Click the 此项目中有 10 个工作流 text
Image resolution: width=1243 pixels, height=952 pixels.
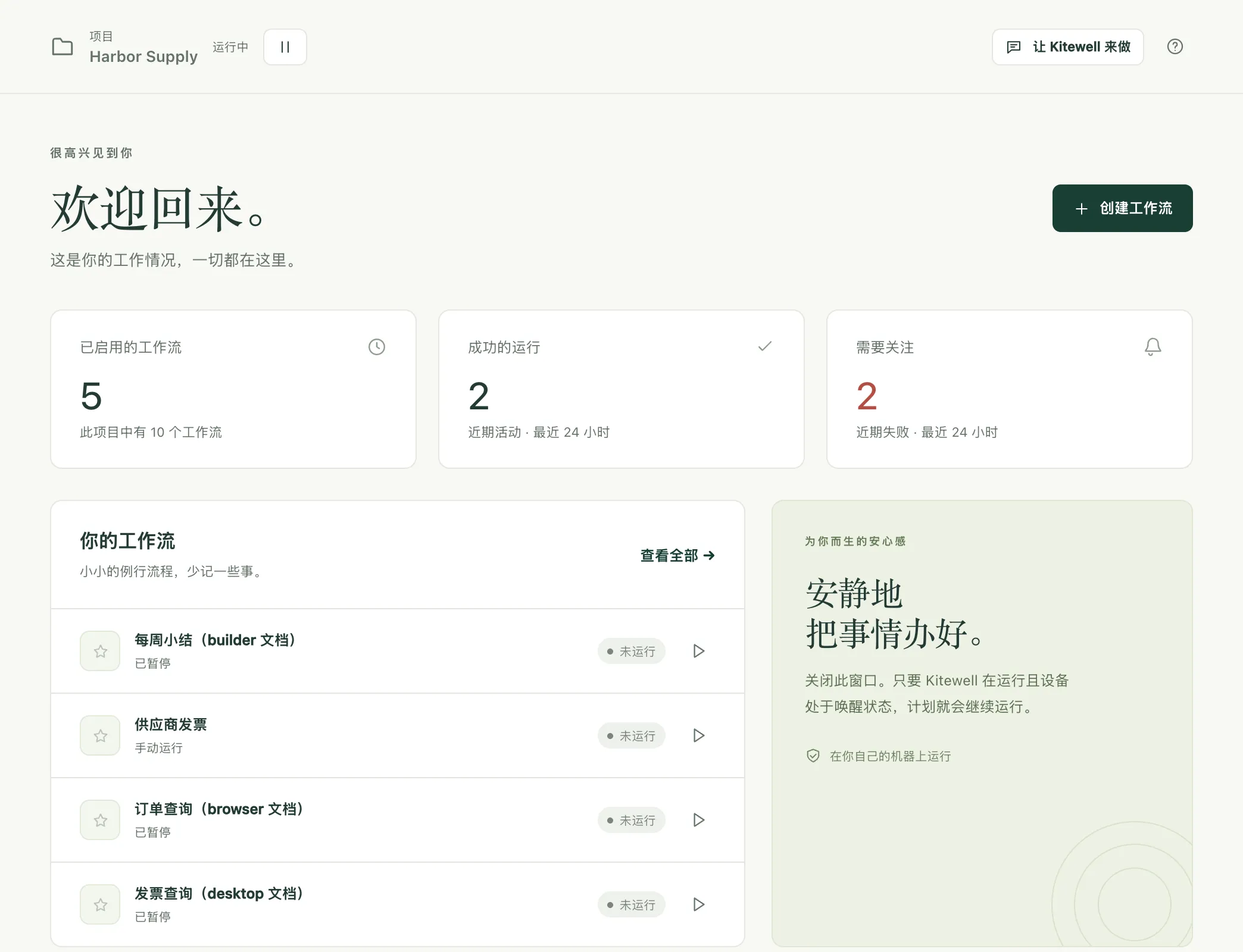(x=151, y=432)
